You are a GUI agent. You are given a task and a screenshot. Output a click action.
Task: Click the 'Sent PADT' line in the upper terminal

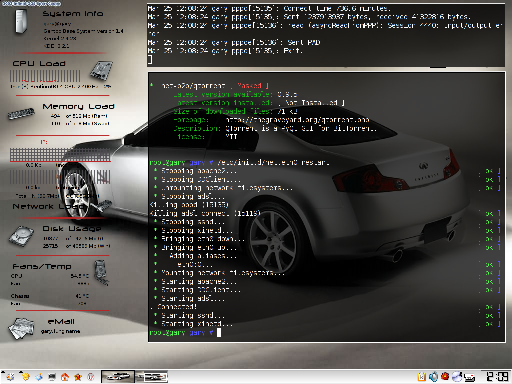pos(234,42)
